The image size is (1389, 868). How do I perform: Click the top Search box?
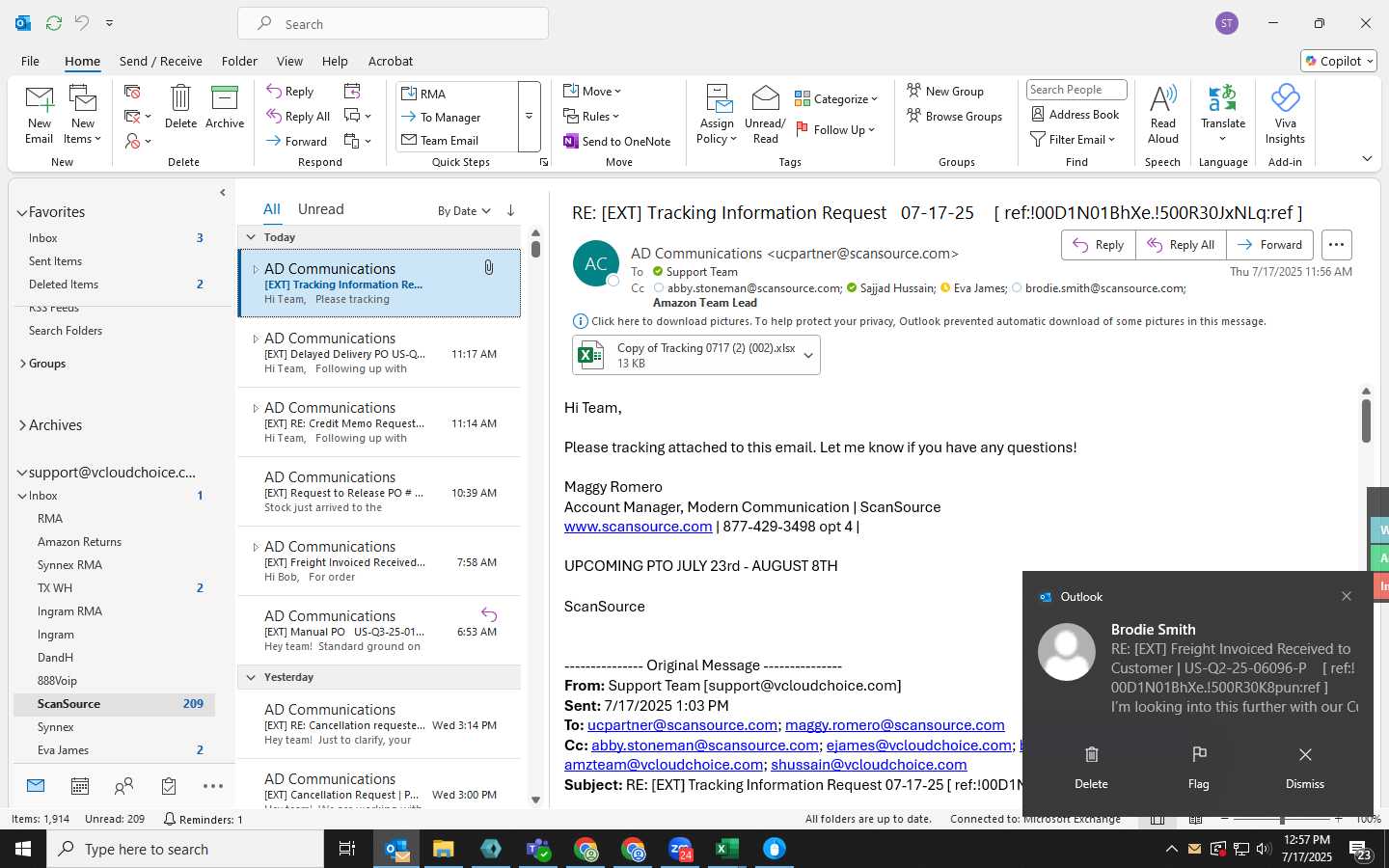click(394, 24)
